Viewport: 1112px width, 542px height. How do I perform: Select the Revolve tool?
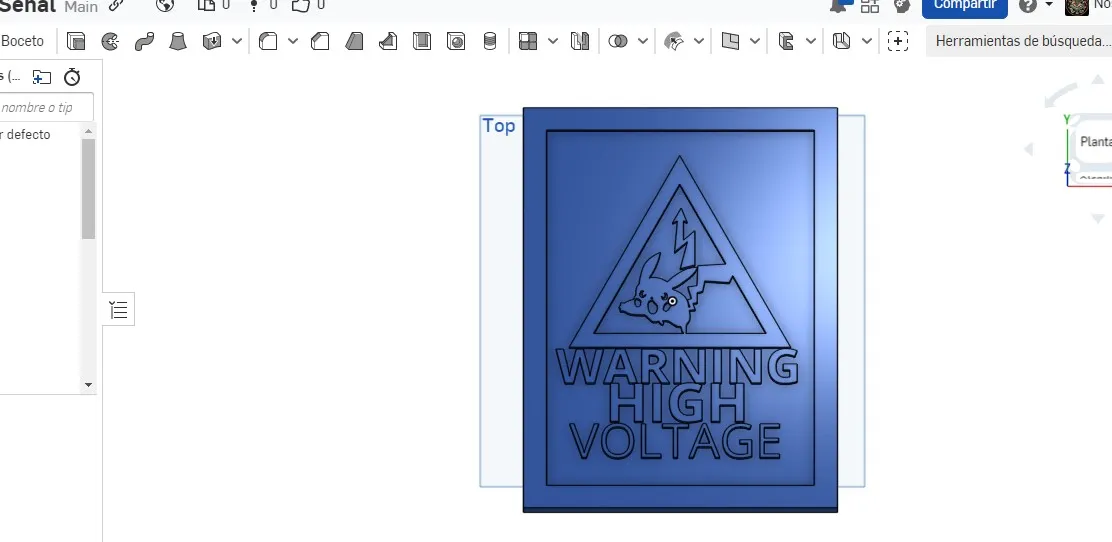coord(110,41)
